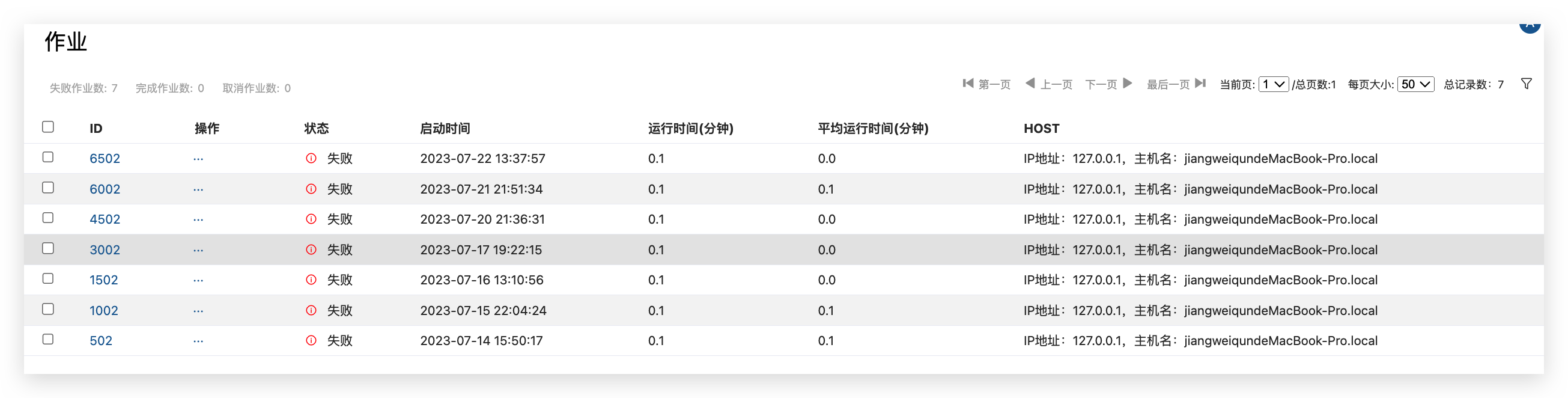Screen dimensions: 1568x398
Task: Open job ID 502 link
Action: [101, 341]
